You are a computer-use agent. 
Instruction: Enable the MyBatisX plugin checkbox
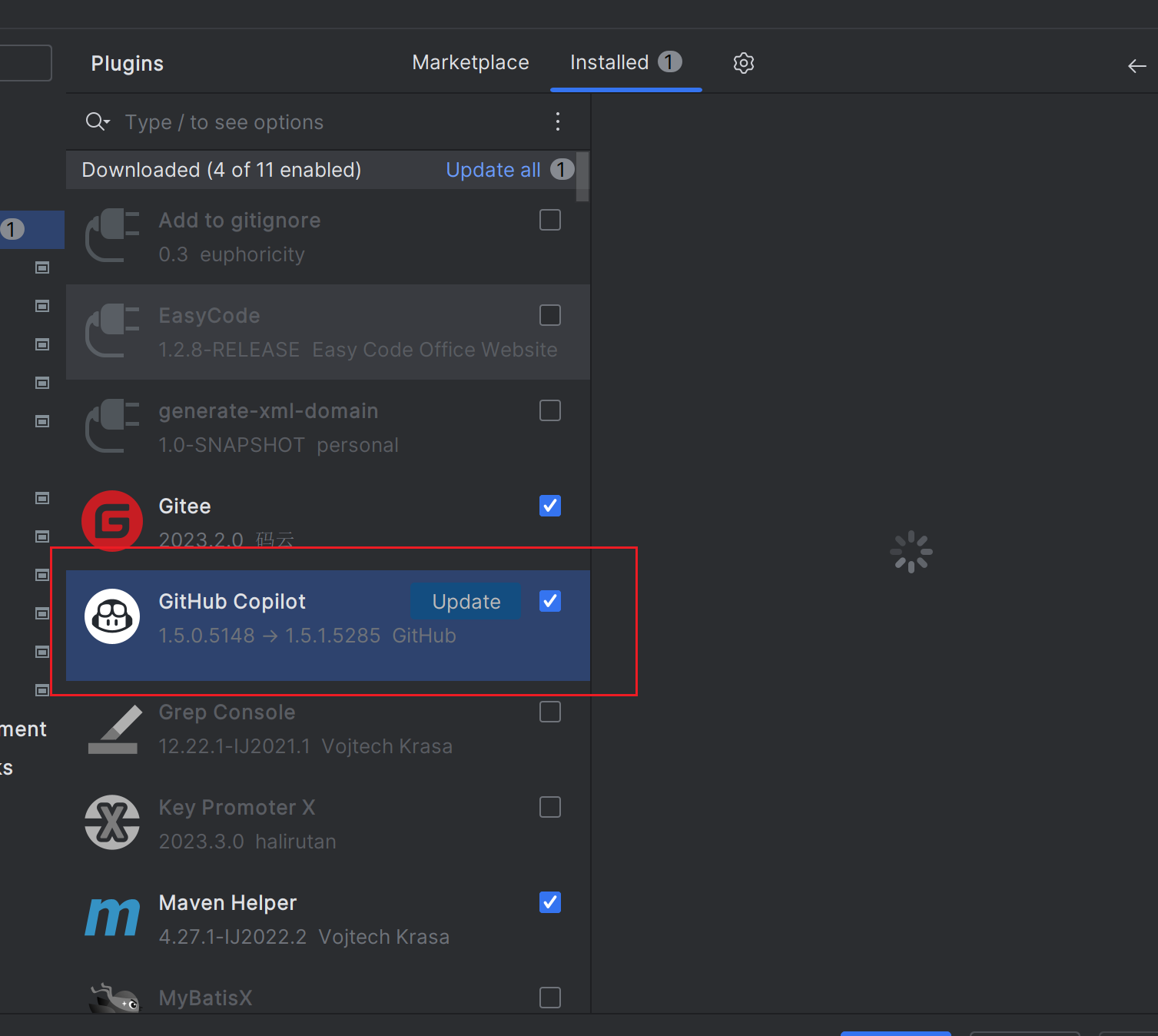550,998
